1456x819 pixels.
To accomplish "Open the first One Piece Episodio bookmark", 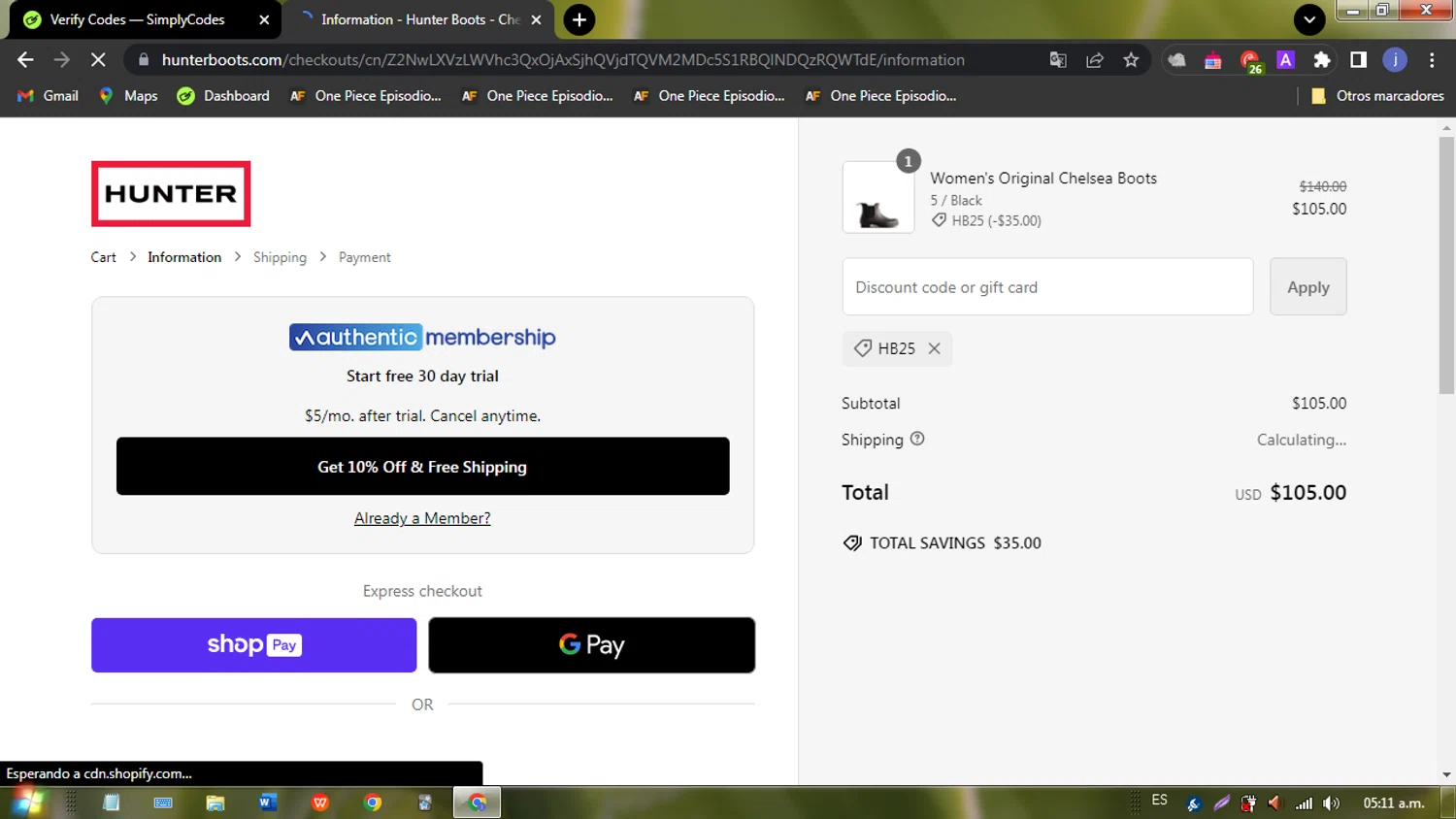I will (x=366, y=96).
